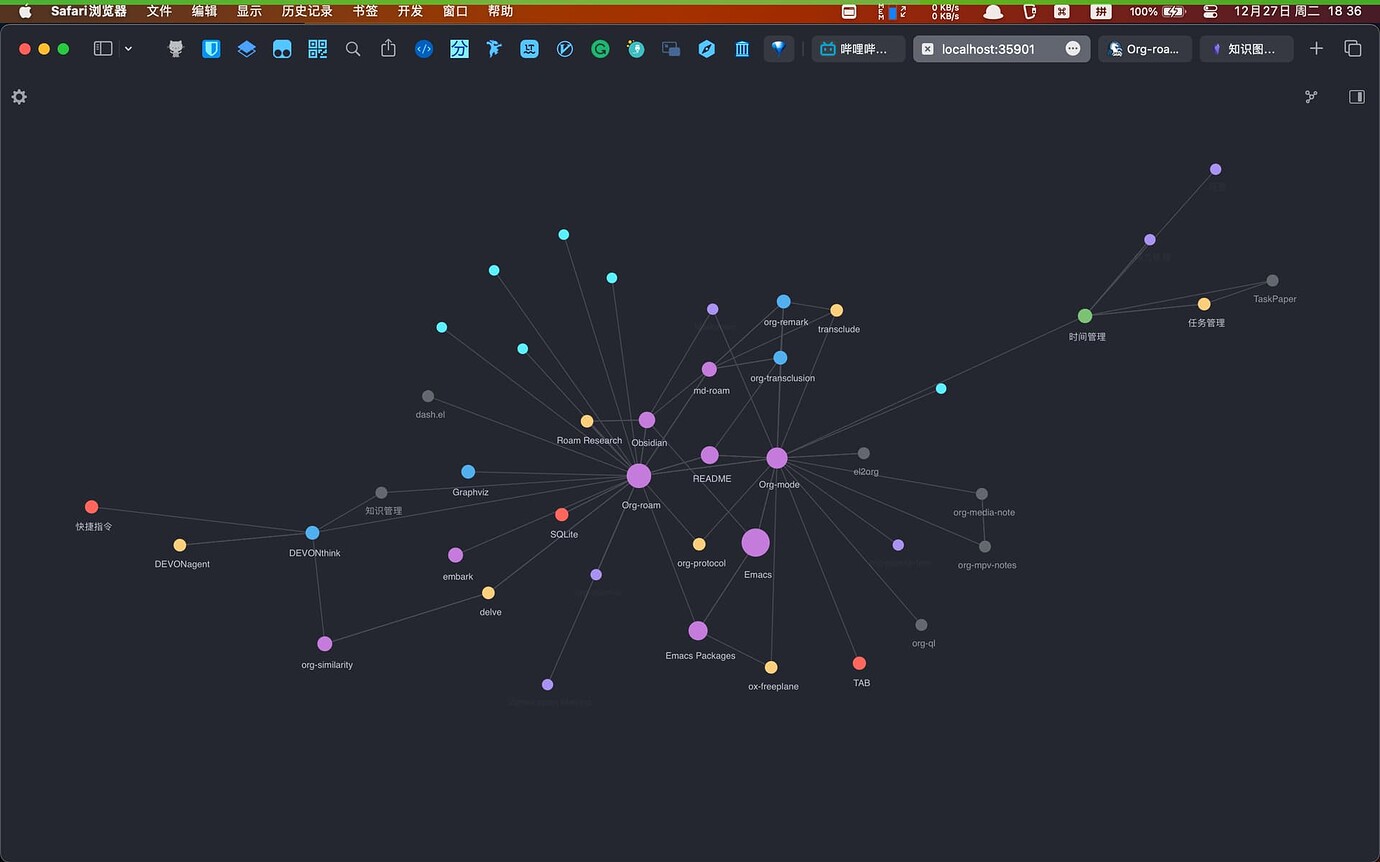This screenshot has height=862, width=1380.
Task: Open the 历史记录 menu
Action: point(307,11)
